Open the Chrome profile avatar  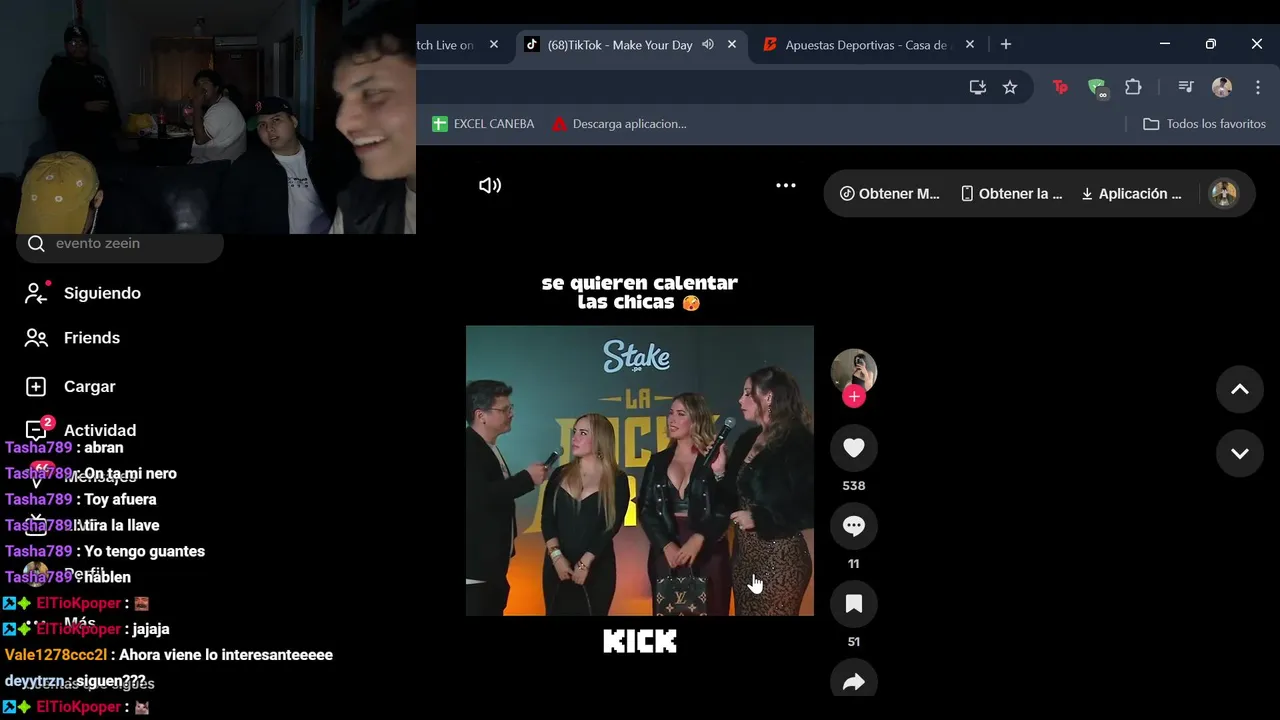(1222, 87)
